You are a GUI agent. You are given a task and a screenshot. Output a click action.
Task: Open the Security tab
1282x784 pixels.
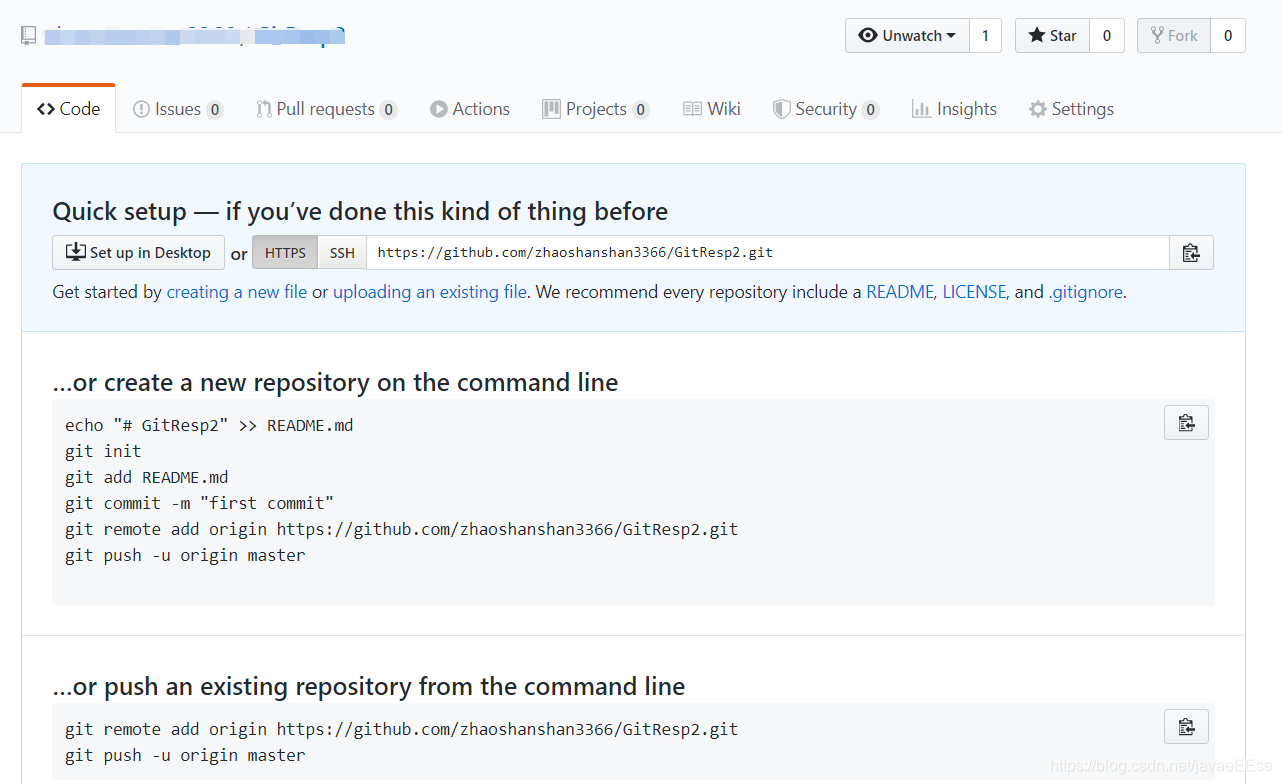[826, 109]
